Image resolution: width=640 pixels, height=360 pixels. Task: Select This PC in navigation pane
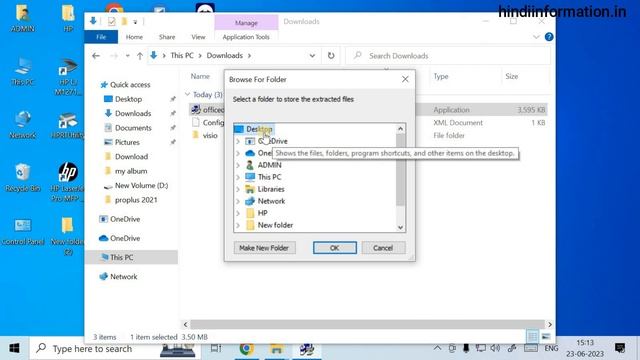(121, 257)
